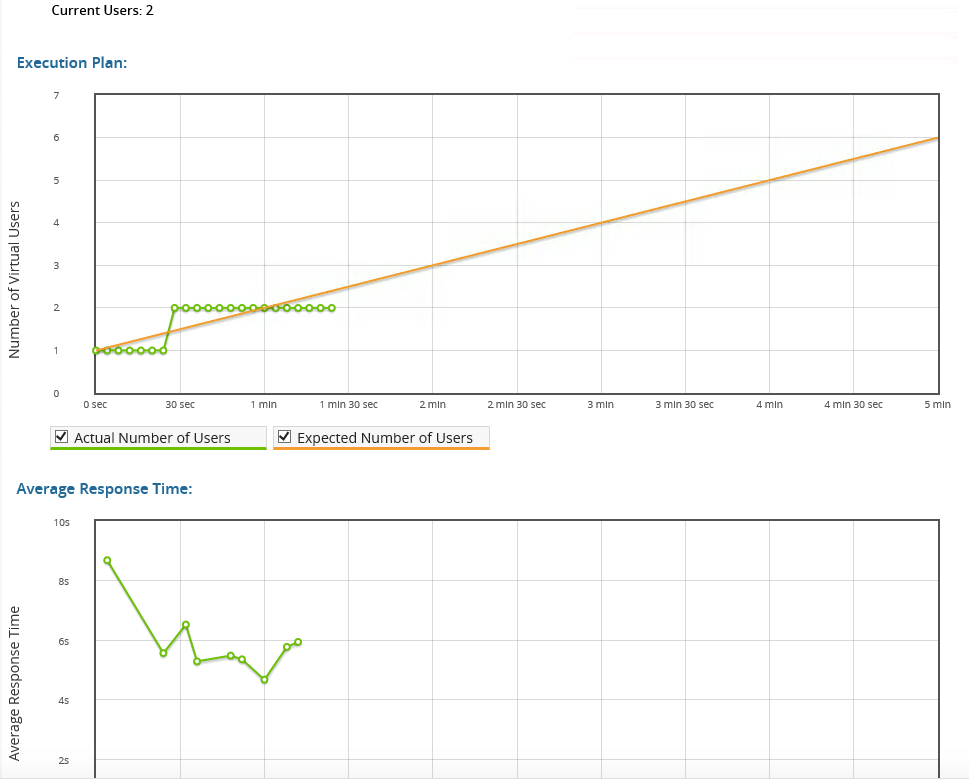Screen dimensions: 969x779
Task: Click the '1 min 30 sec' x-axis label
Action: (x=349, y=405)
